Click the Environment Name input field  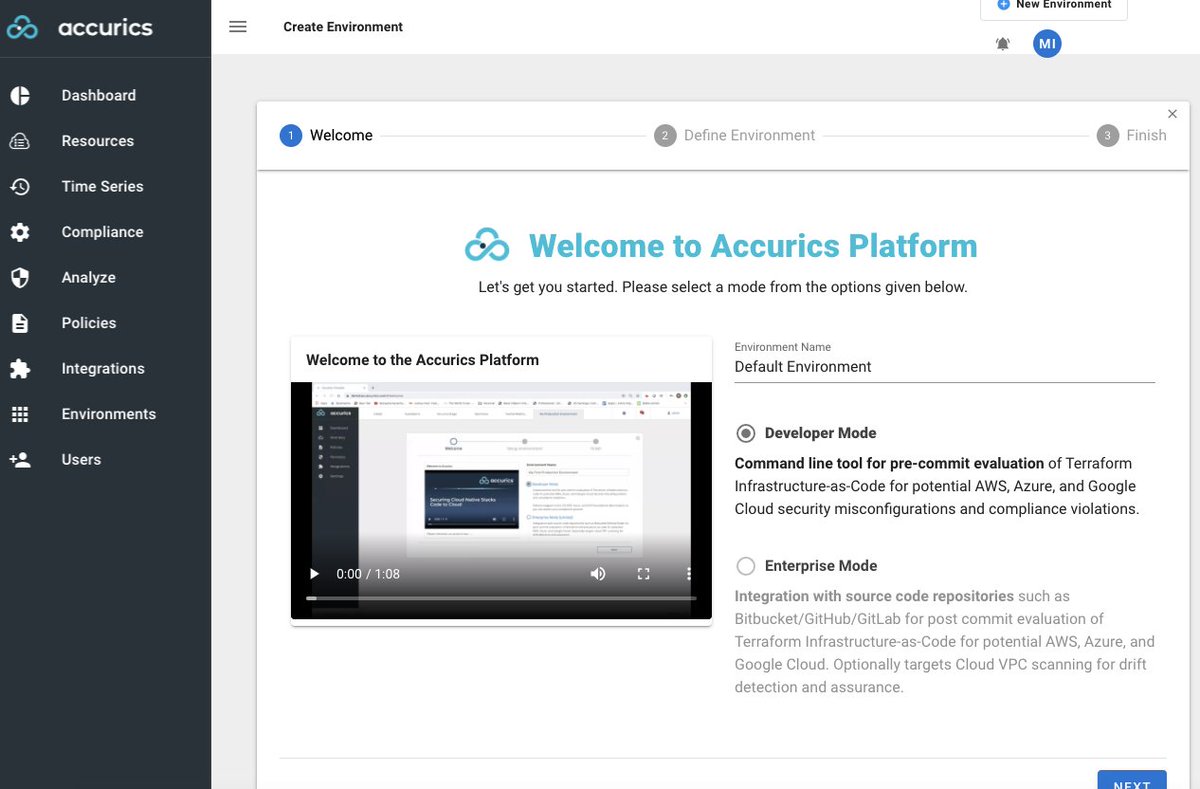944,367
